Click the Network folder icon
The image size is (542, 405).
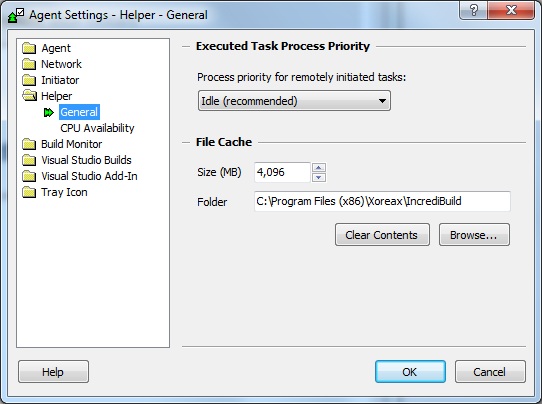click(x=29, y=64)
